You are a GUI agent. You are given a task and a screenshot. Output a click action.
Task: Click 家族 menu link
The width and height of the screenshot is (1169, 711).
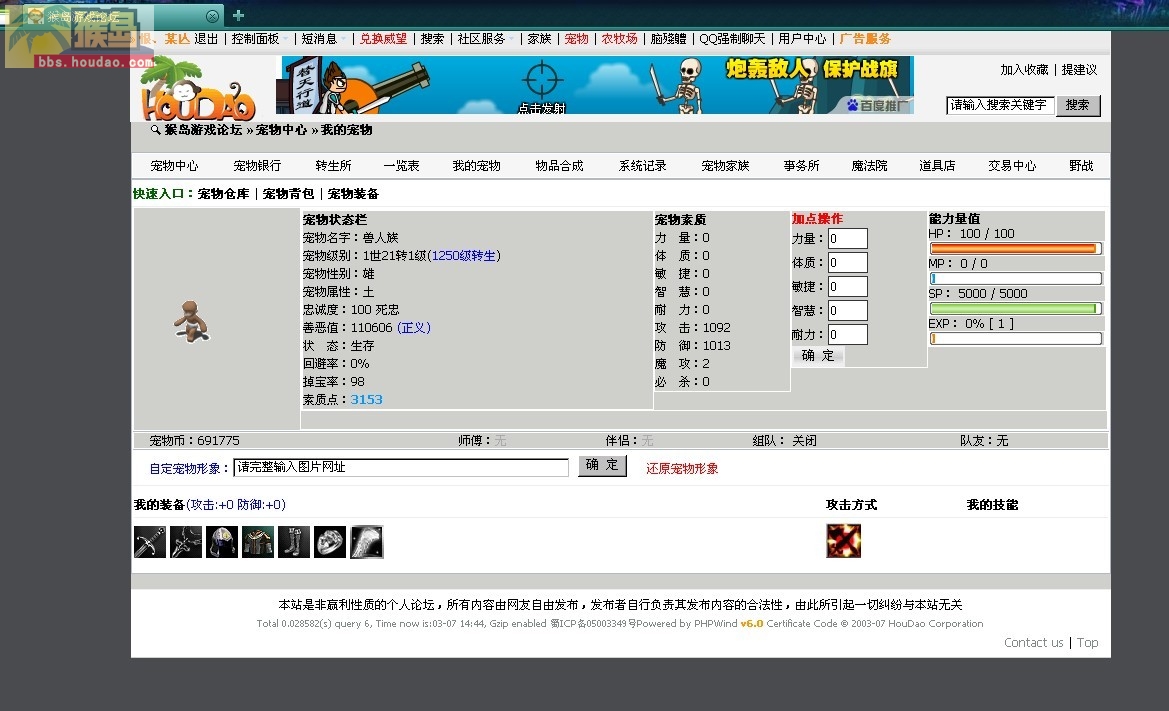coord(539,39)
